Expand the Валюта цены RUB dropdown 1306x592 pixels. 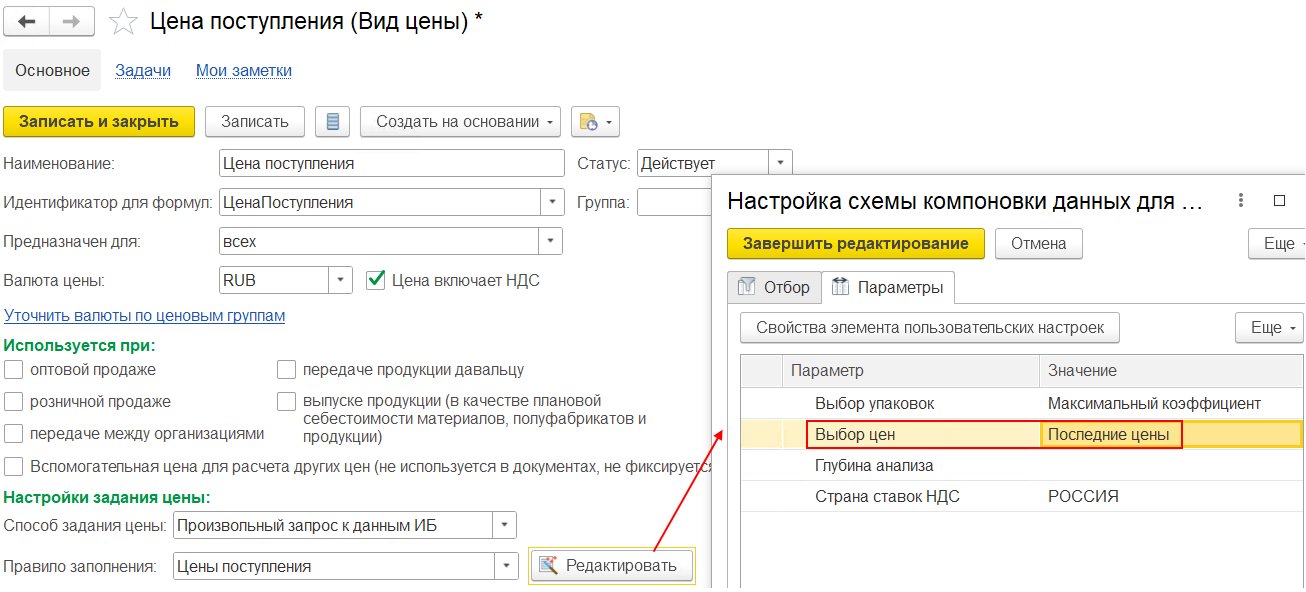pos(340,280)
